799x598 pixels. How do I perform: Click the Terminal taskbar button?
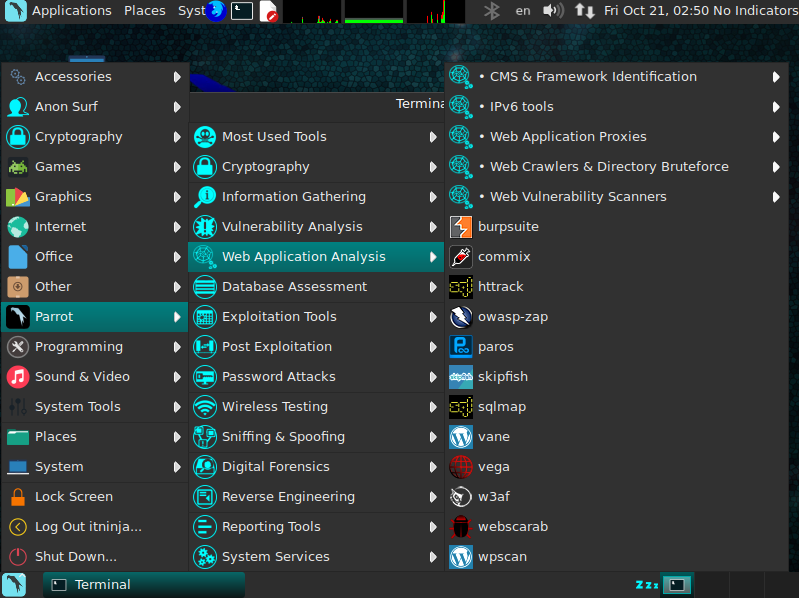point(144,585)
